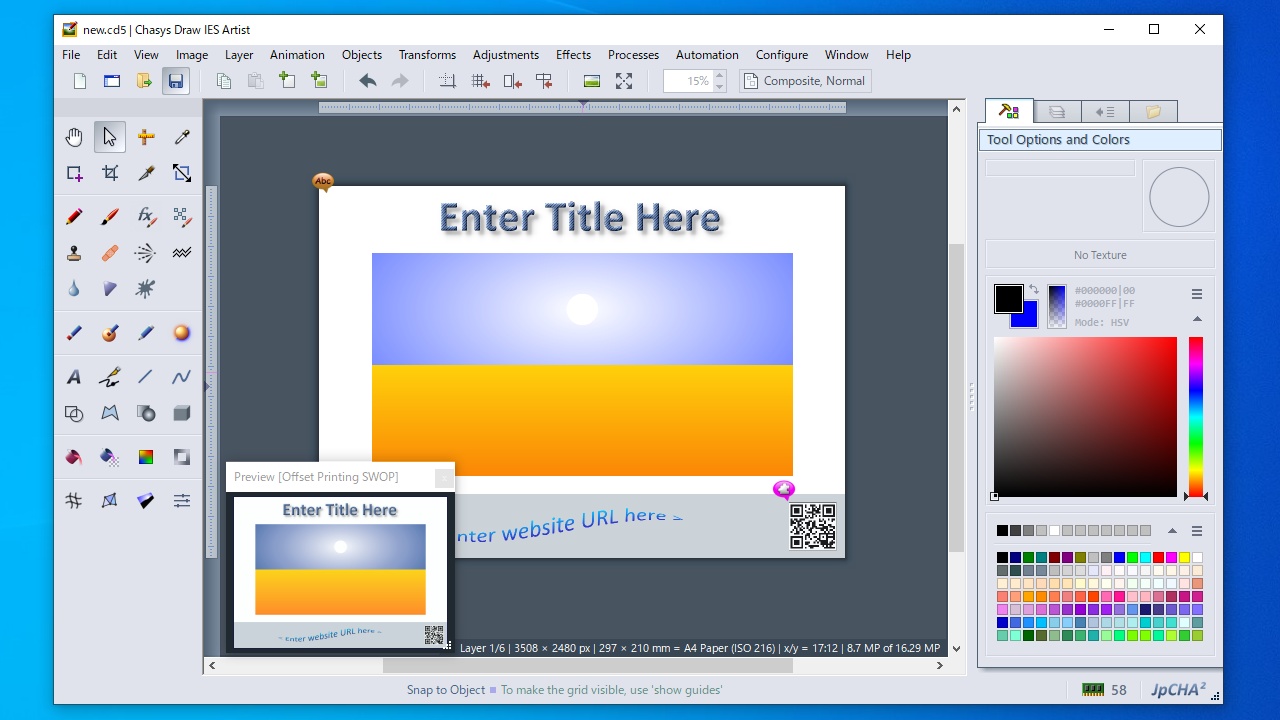This screenshot has width=1280, height=720.
Task: Click the saturation-value color picker square
Action: coord(1085,417)
